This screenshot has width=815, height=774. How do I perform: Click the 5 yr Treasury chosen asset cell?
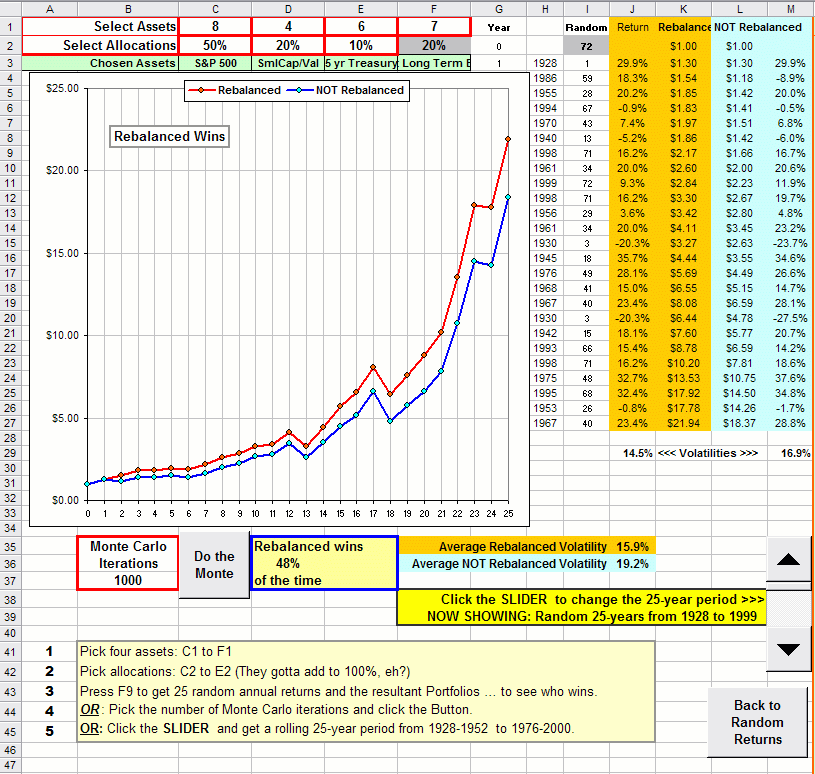point(361,63)
